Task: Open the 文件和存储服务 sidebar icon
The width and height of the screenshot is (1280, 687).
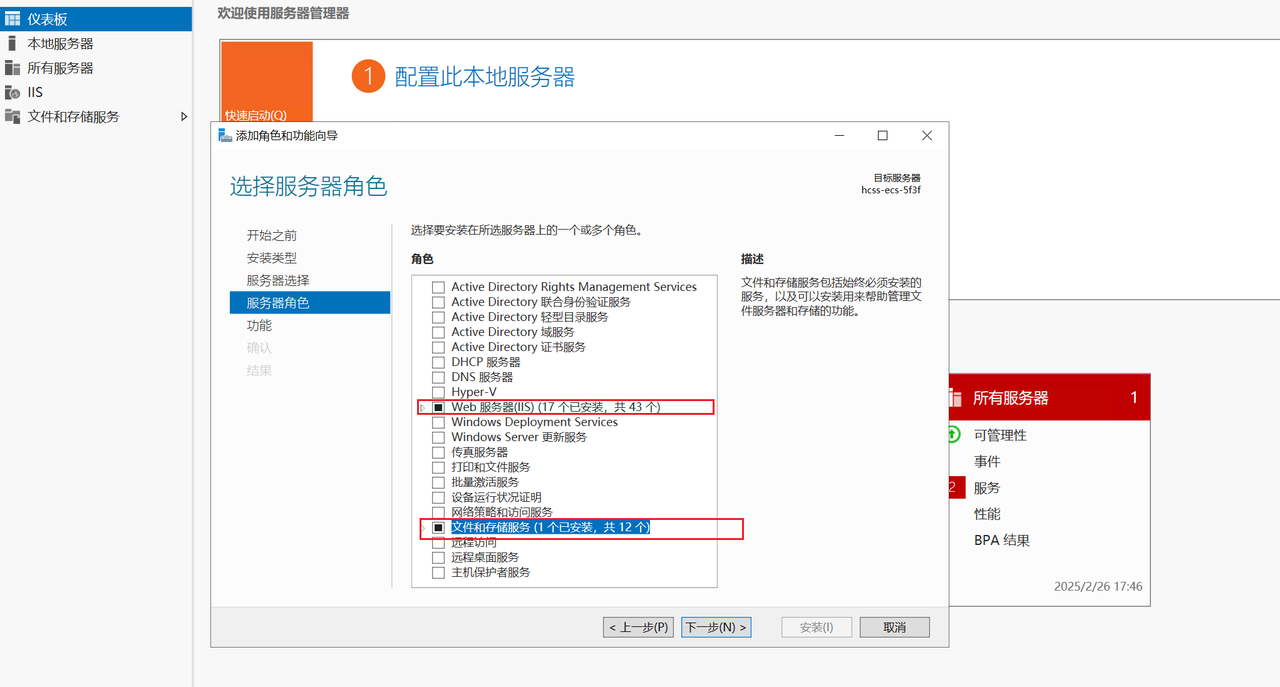Action: (x=12, y=116)
